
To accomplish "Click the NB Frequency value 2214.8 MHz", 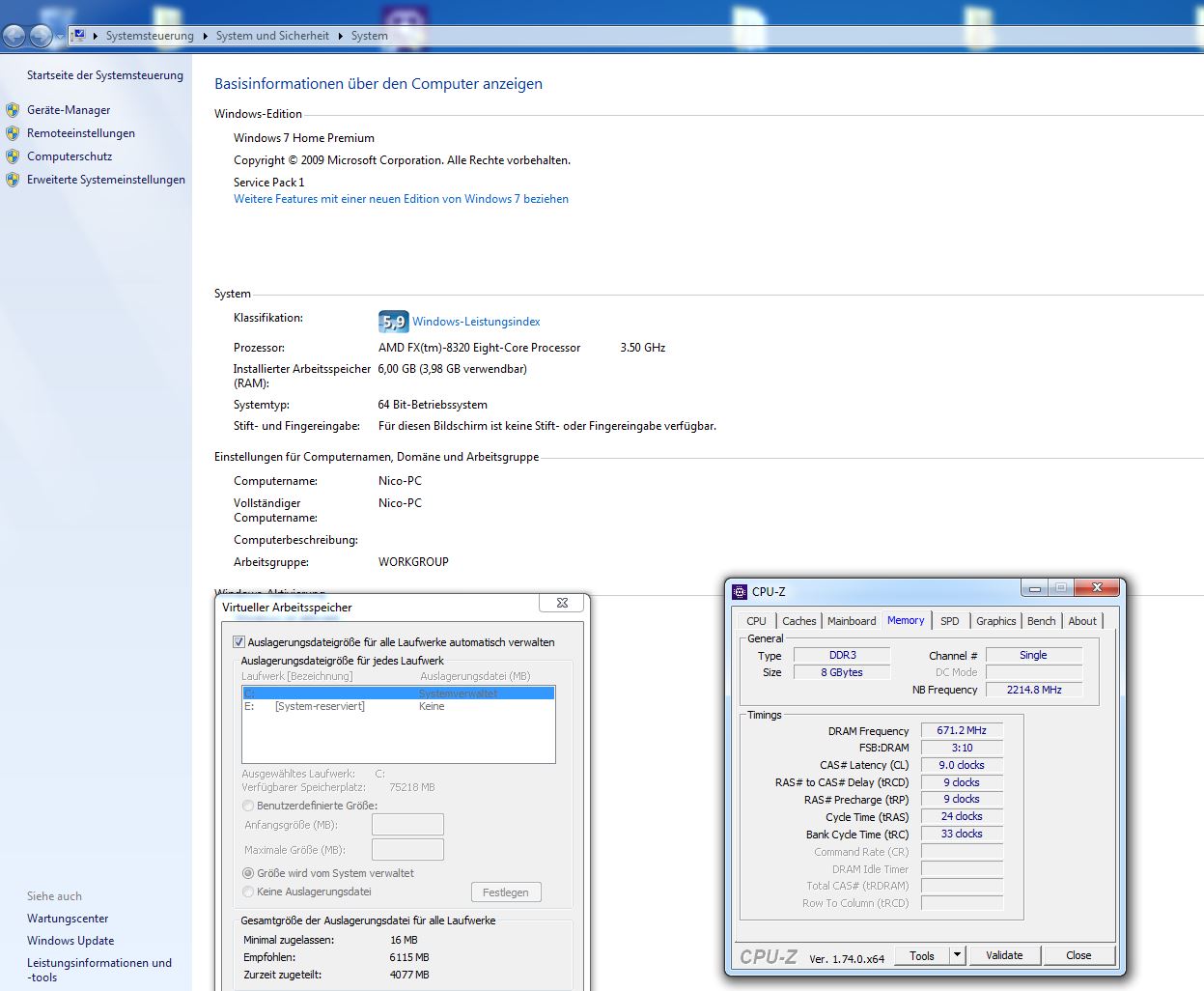I will [1034, 690].
